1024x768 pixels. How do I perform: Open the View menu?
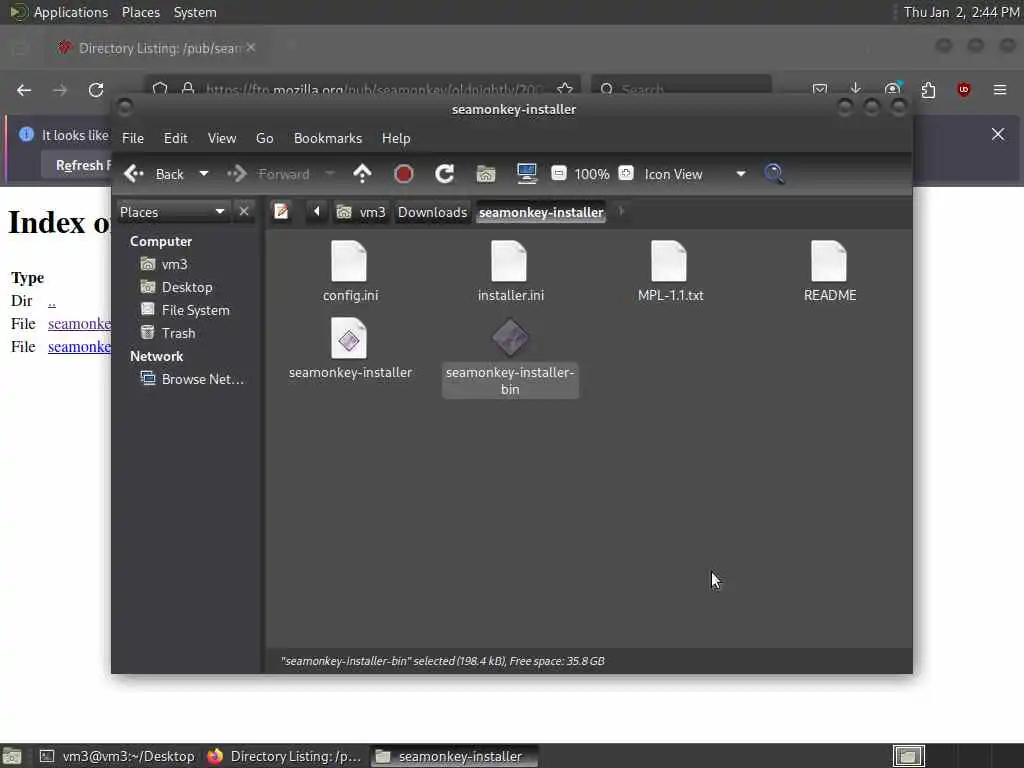222,138
